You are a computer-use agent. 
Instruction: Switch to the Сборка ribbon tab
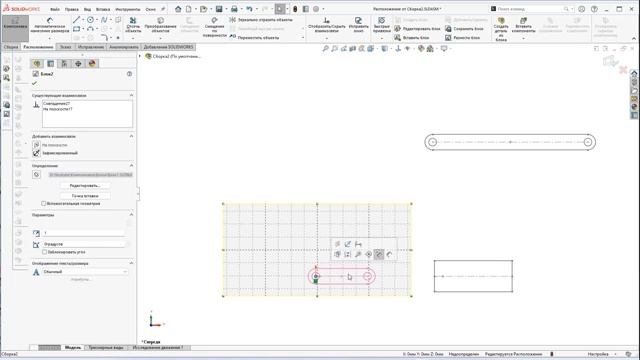[x=11, y=47]
